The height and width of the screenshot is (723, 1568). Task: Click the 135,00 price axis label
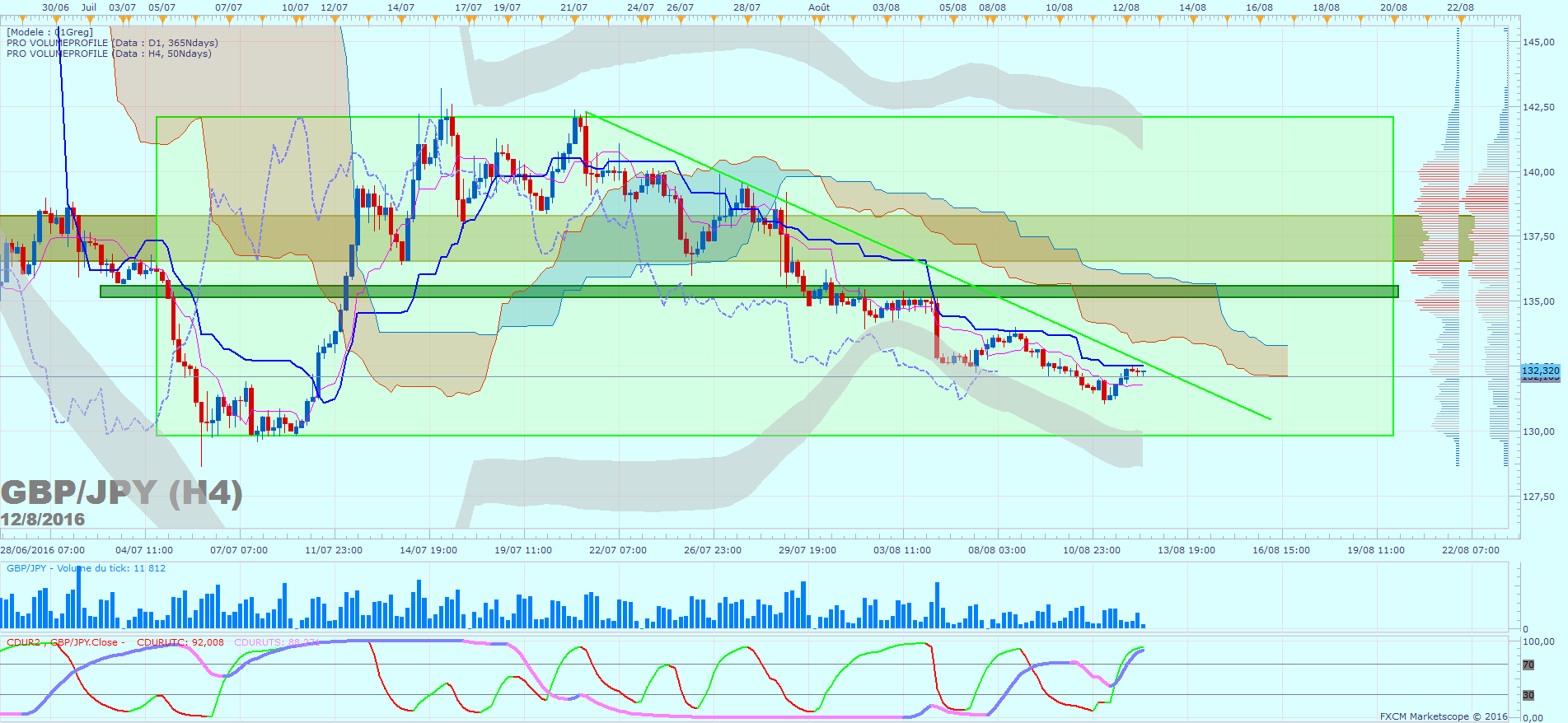1538,301
